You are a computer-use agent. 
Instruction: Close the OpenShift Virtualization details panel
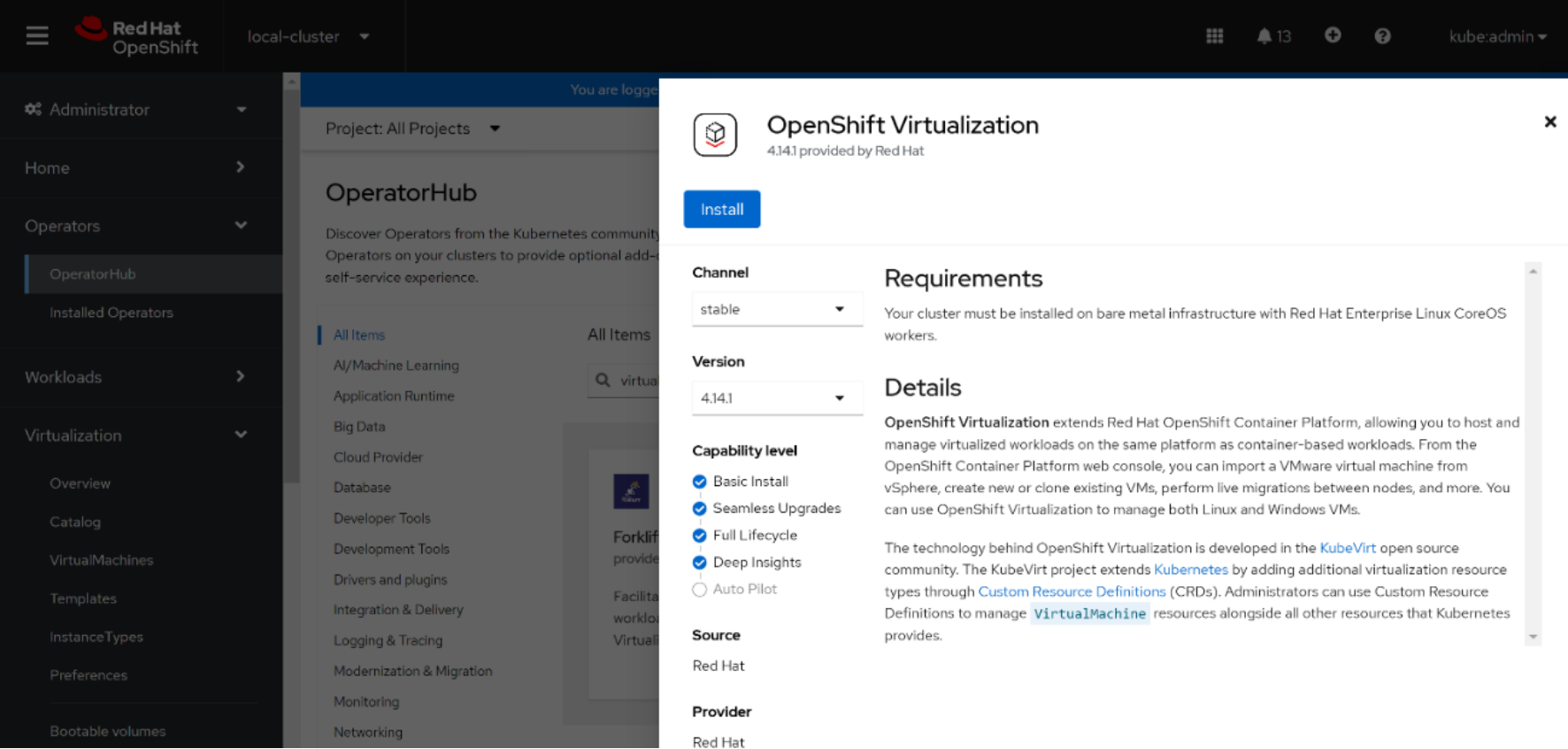click(1549, 122)
